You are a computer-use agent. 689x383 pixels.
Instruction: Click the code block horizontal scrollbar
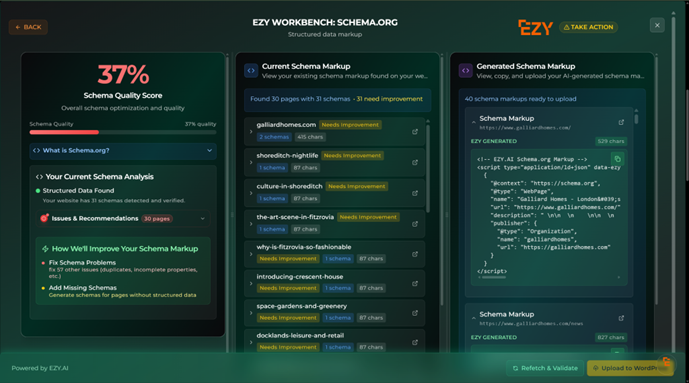coord(494,277)
